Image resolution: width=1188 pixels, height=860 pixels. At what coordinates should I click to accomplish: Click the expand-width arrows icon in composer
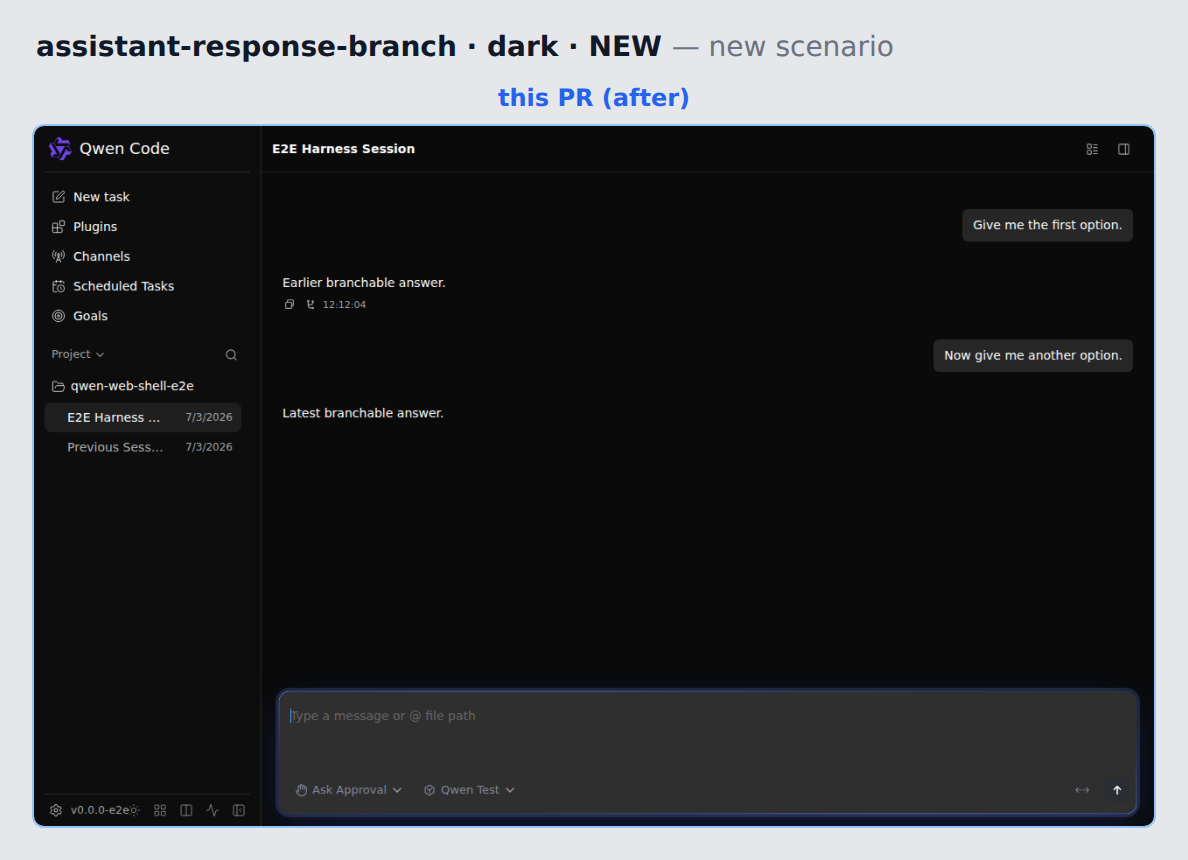(1082, 790)
